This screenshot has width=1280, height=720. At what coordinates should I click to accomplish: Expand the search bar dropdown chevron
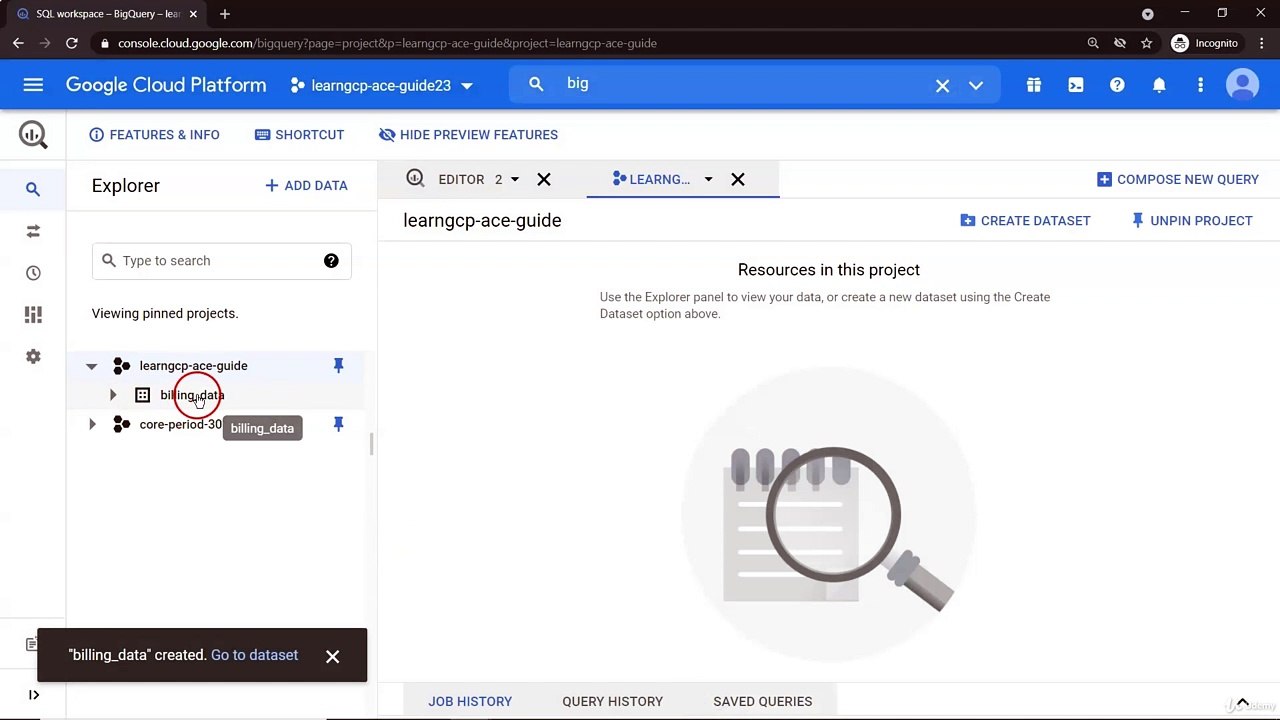pos(976,85)
